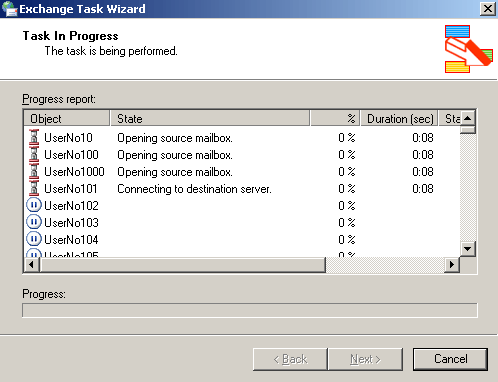498x382 pixels.
Task: Click the hourglass icon beside UserNo10
Action: (34, 138)
